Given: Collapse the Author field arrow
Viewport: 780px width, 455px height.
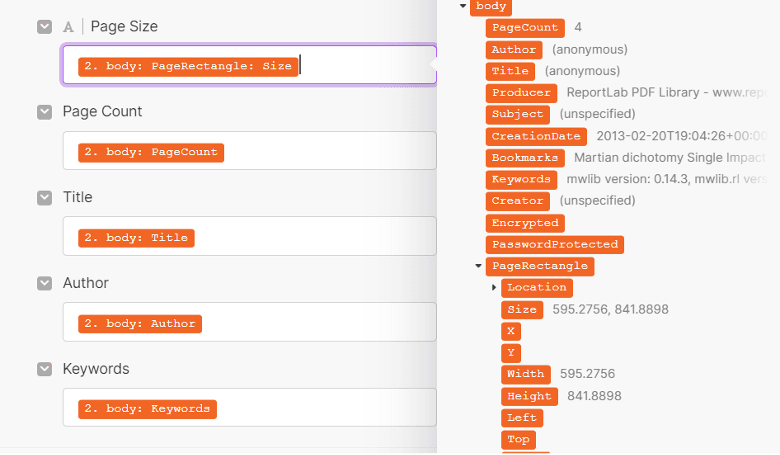Looking at the screenshot, I should click(44, 284).
